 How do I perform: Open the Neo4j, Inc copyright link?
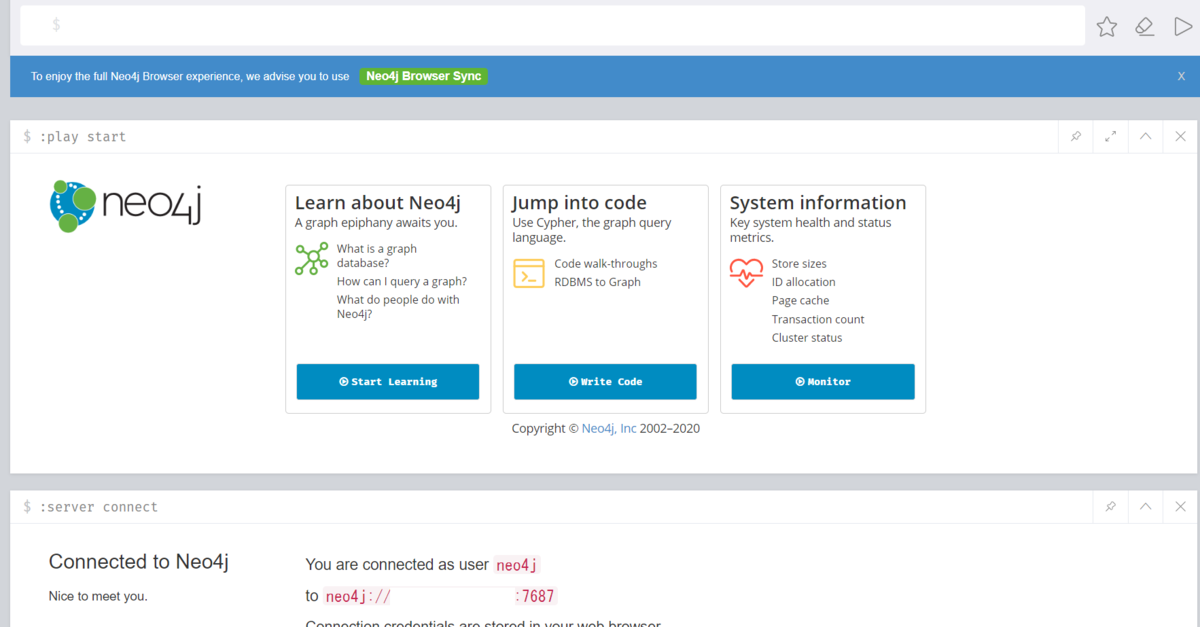pyautogui.click(x=609, y=428)
